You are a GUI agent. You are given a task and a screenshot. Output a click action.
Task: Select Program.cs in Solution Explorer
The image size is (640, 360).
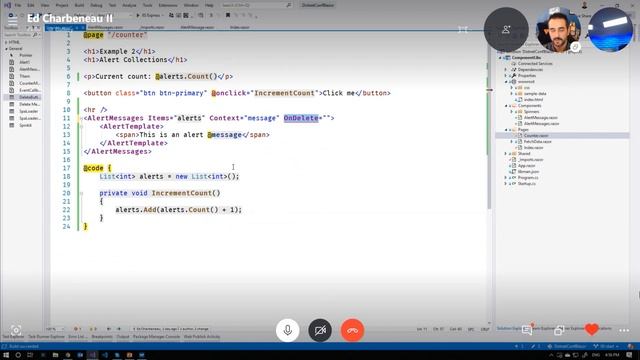point(528,178)
